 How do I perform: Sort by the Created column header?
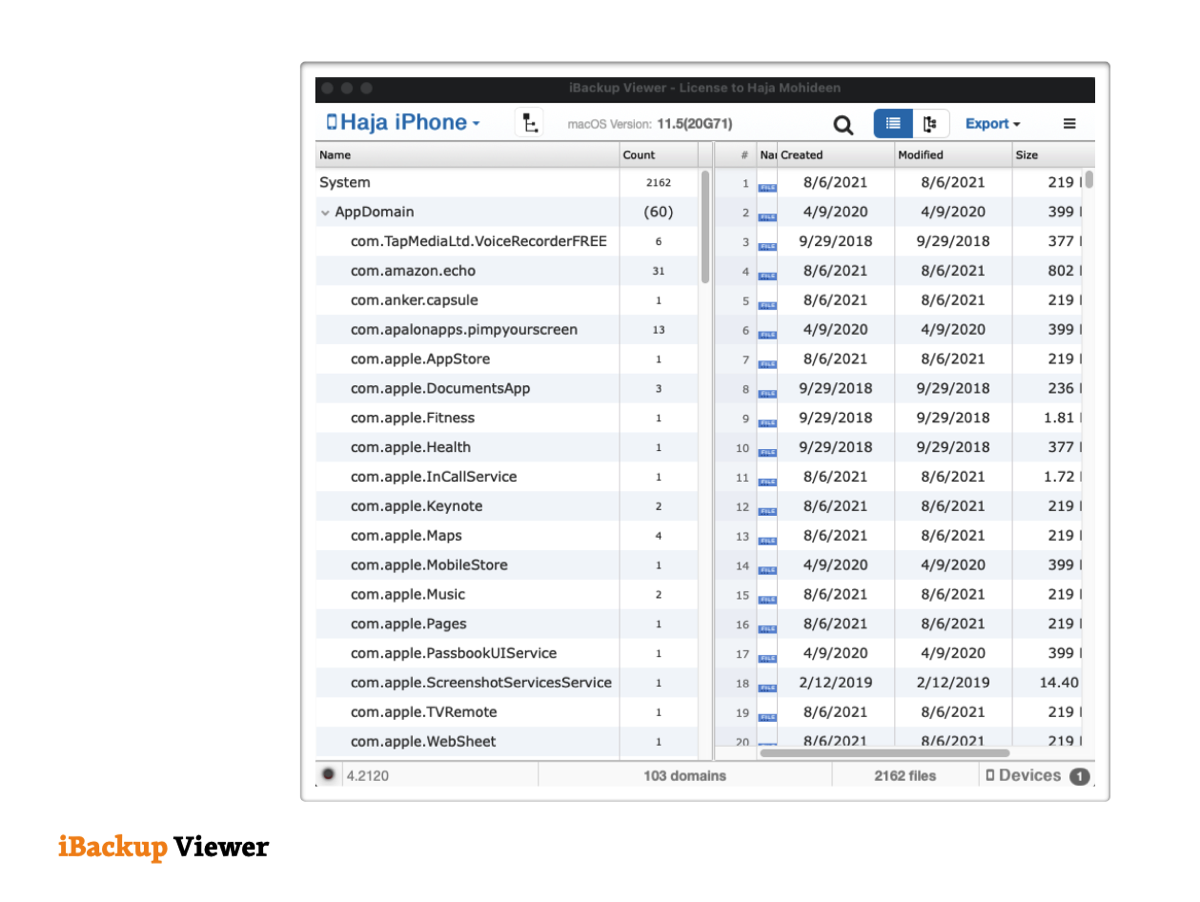click(834, 155)
